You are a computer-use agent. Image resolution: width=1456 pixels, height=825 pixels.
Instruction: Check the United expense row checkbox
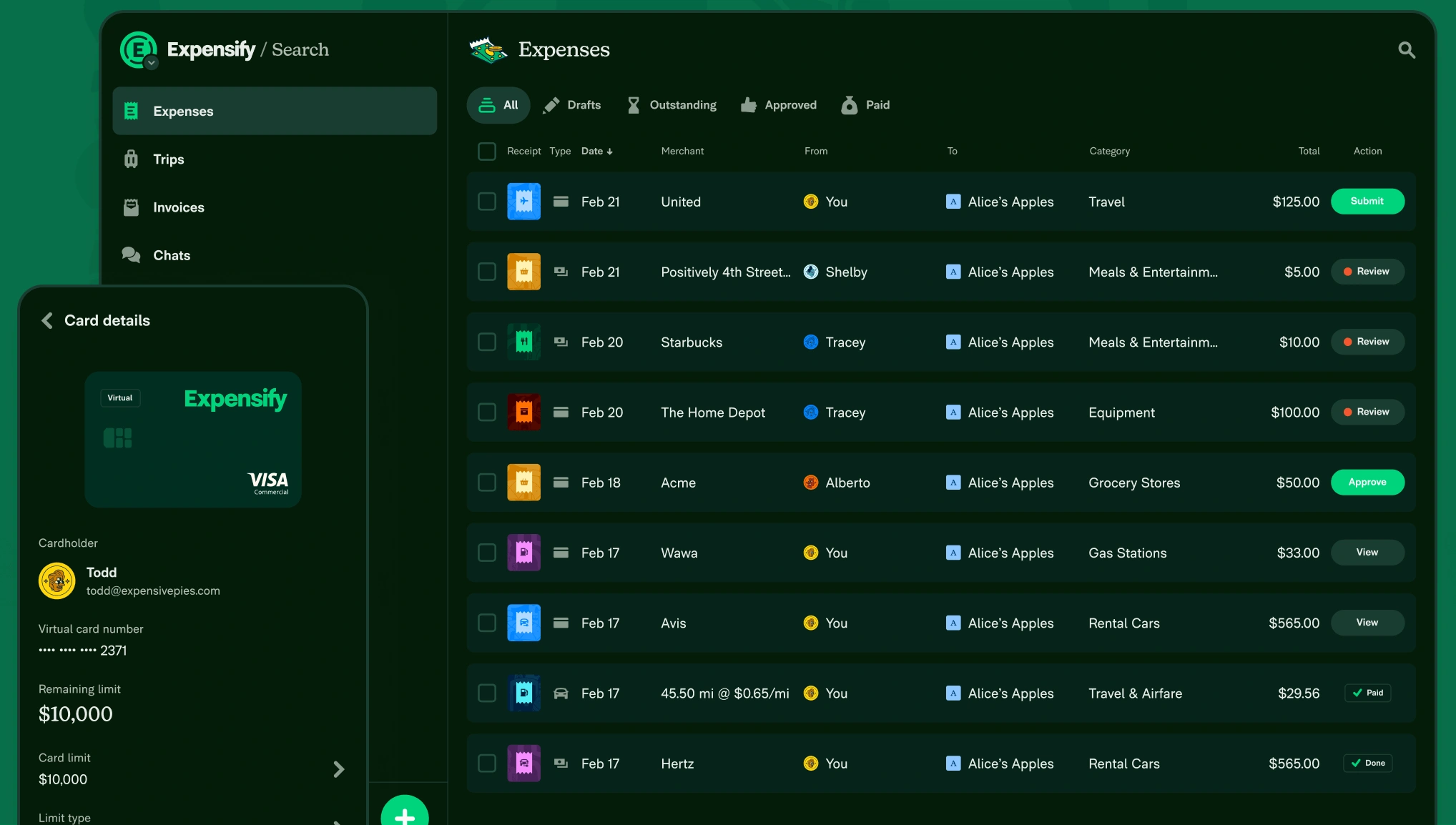click(487, 202)
